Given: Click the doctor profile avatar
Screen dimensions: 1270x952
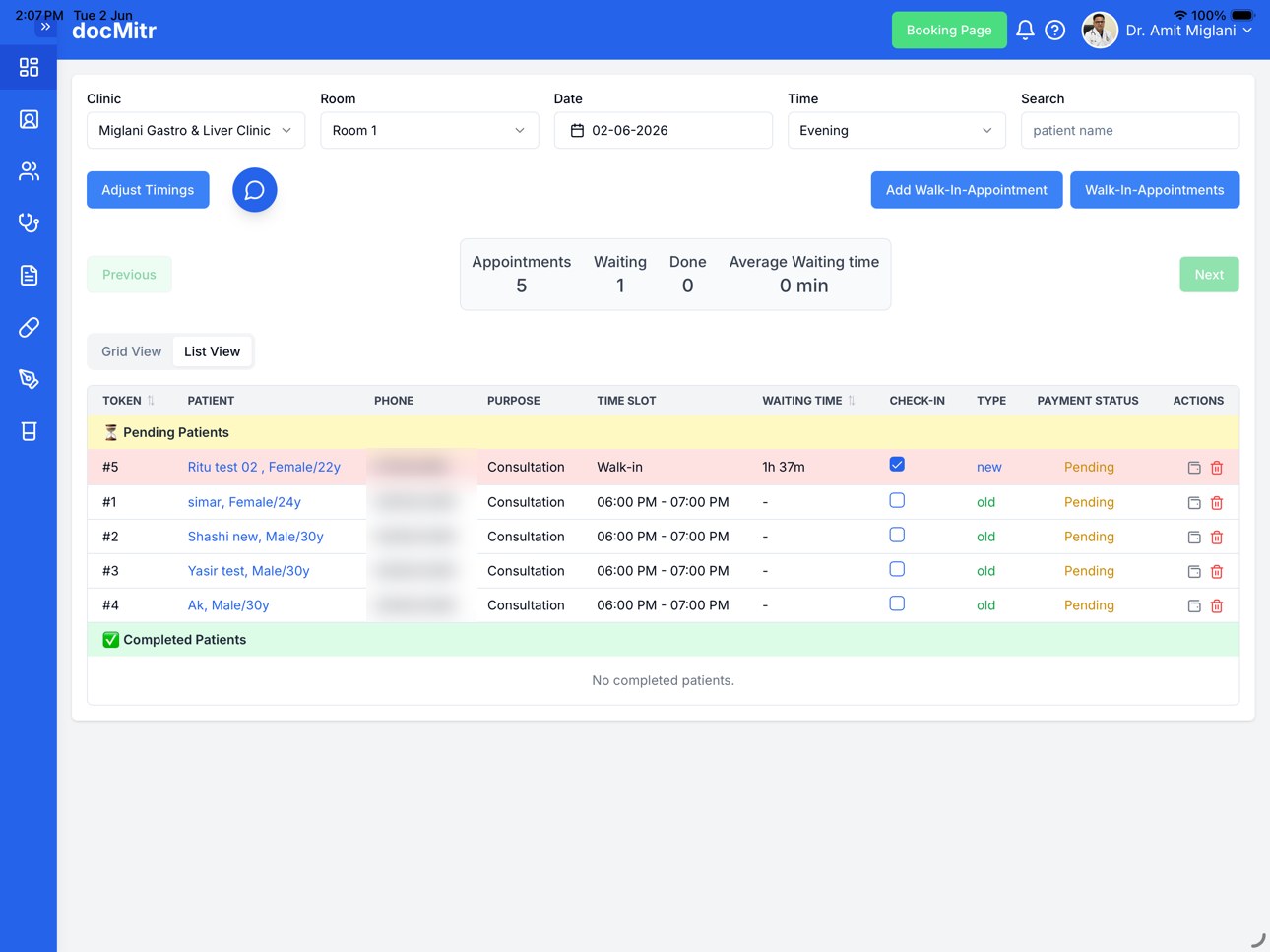Looking at the screenshot, I should [x=1100, y=31].
